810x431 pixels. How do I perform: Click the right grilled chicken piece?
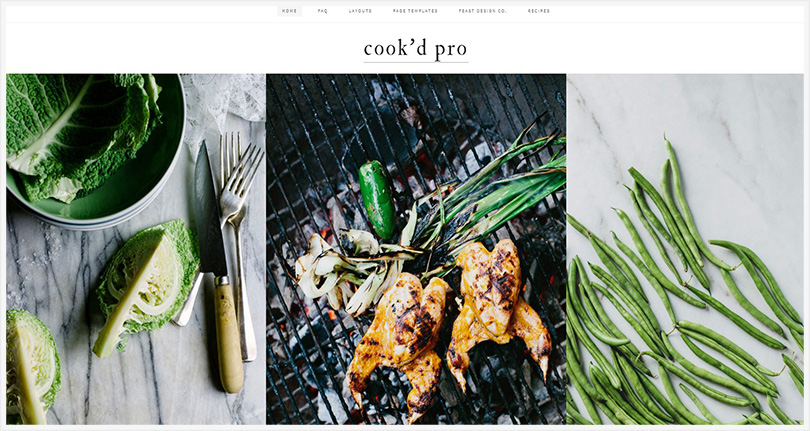[497, 306]
